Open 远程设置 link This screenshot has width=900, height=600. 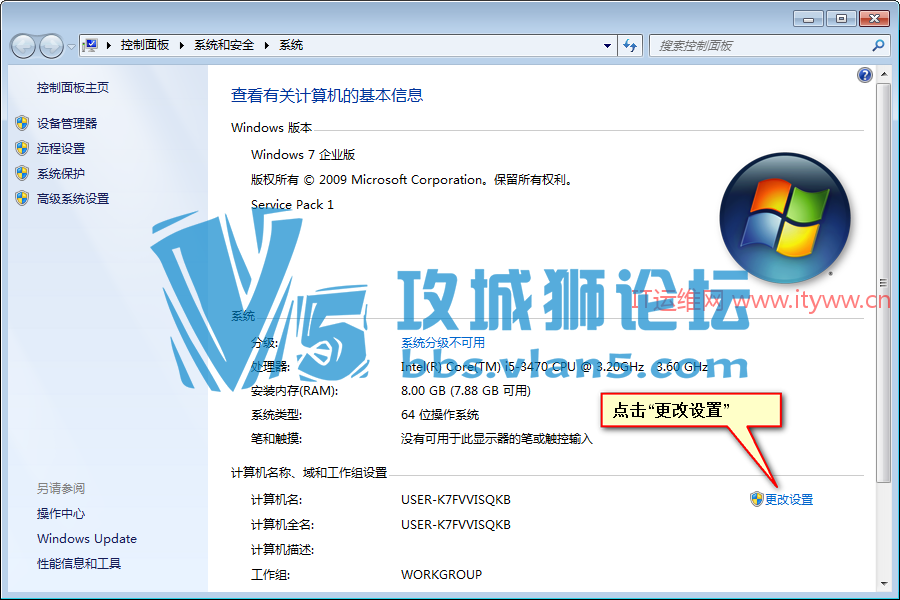click(x=61, y=148)
